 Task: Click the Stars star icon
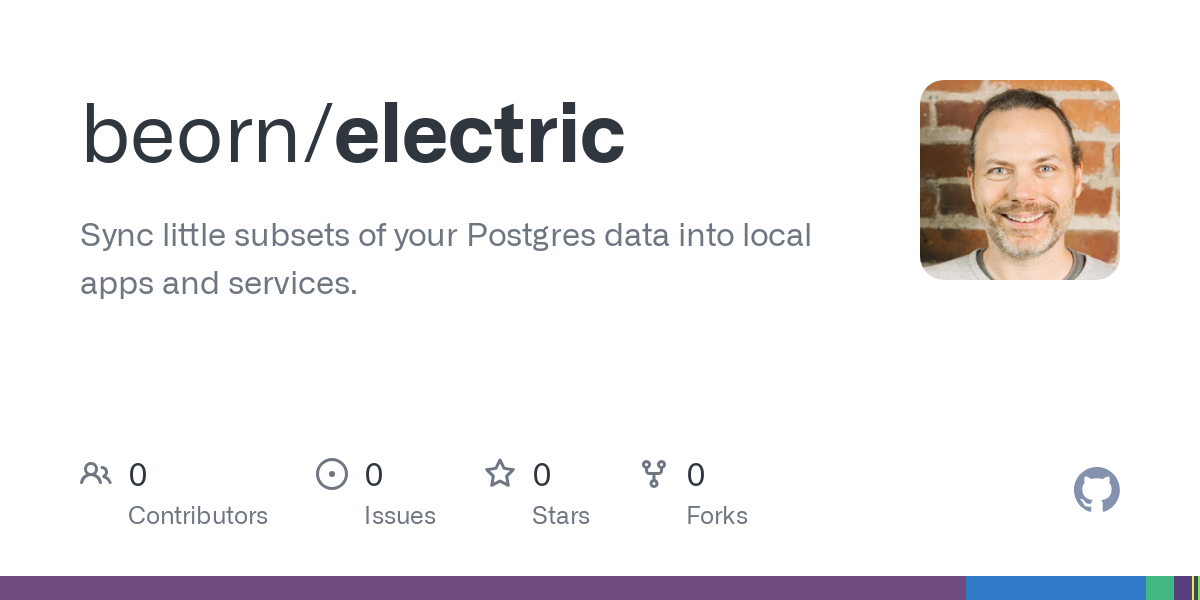click(500, 474)
